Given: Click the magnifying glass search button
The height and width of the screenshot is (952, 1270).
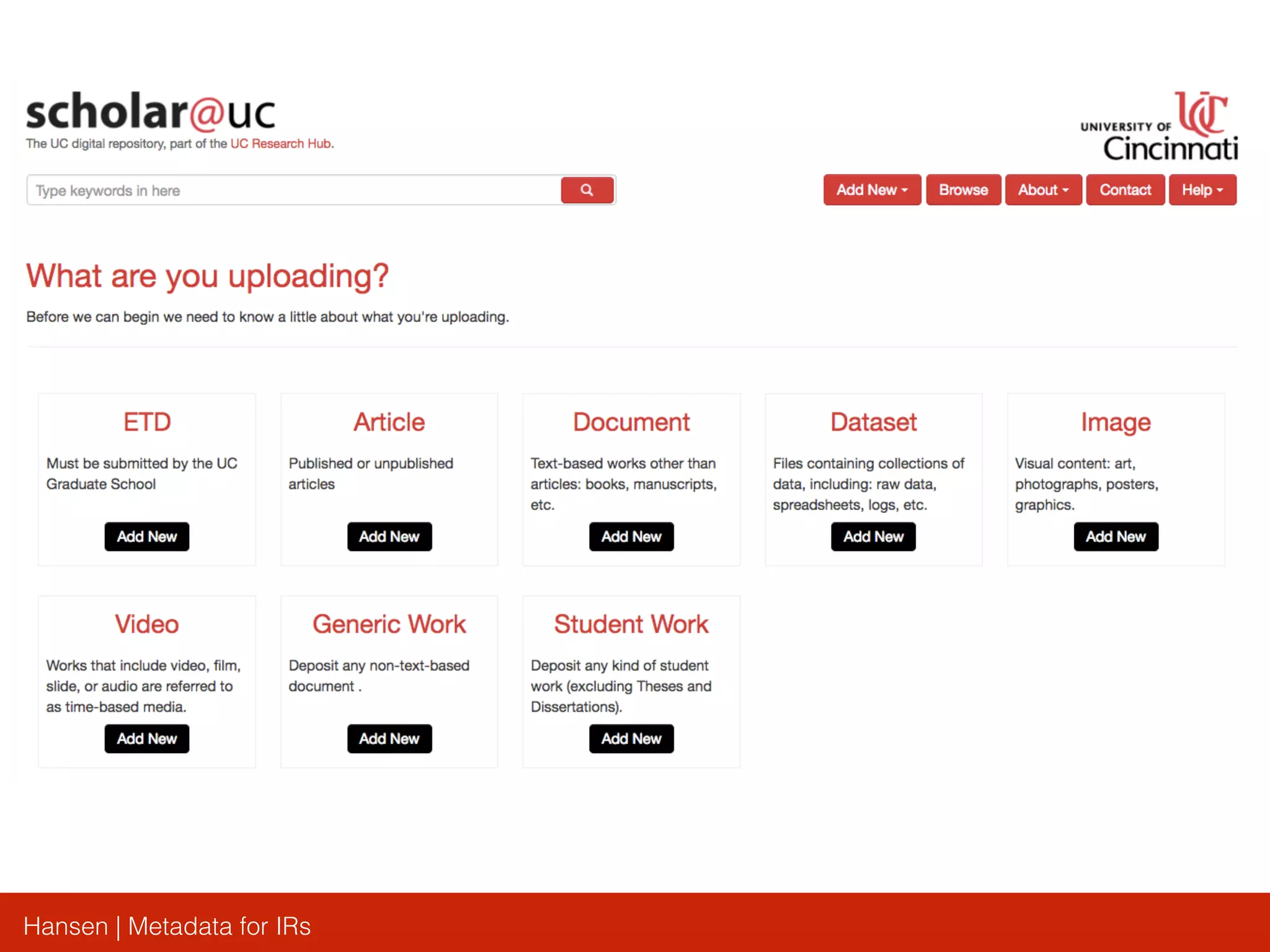Looking at the screenshot, I should click(587, 190).
